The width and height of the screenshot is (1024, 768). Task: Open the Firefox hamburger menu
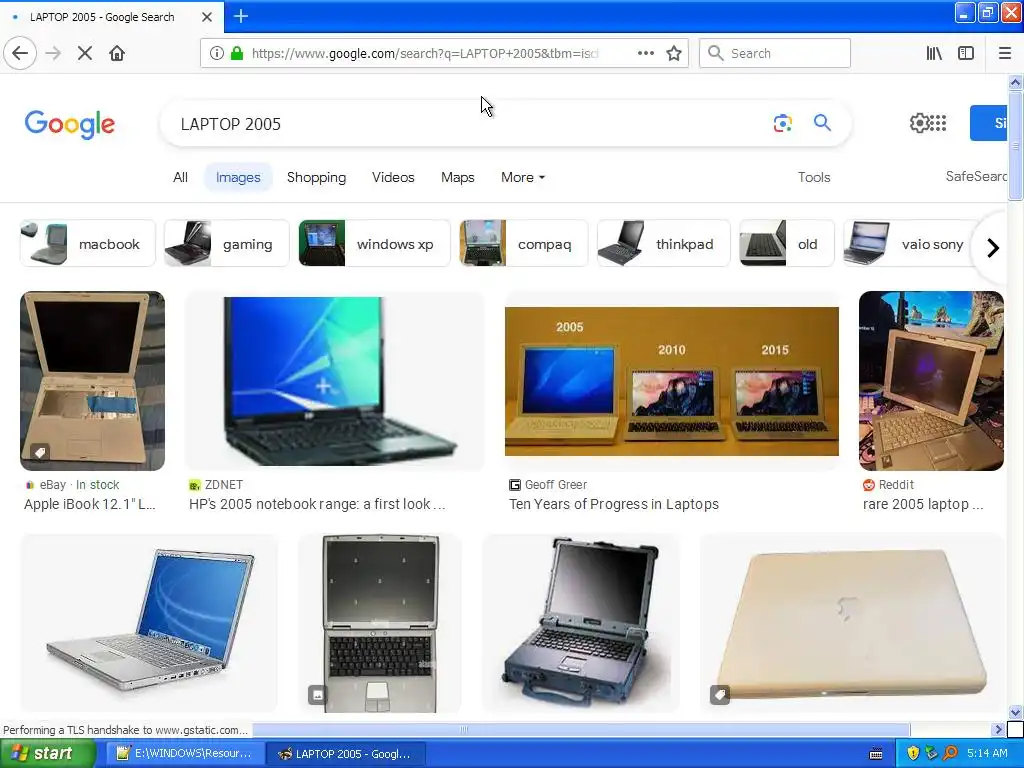click(x=1004, y=53)
